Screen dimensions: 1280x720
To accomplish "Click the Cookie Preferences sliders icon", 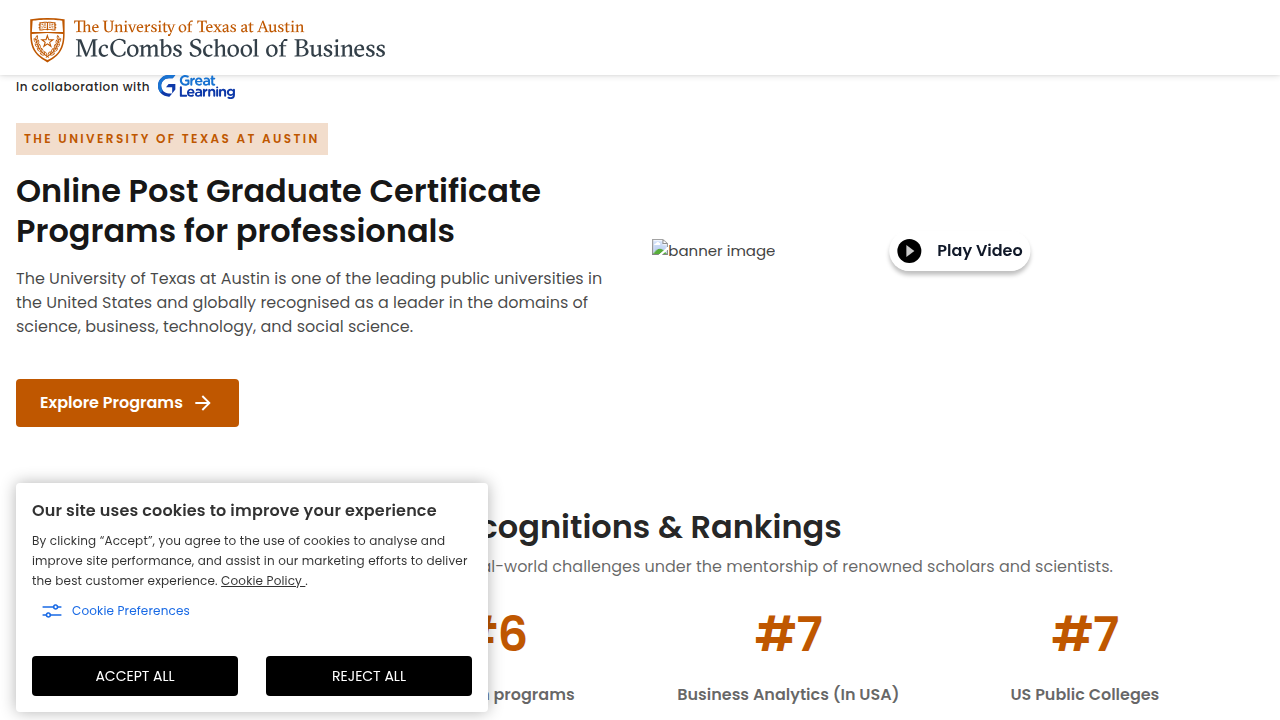I will coord(52,611).
